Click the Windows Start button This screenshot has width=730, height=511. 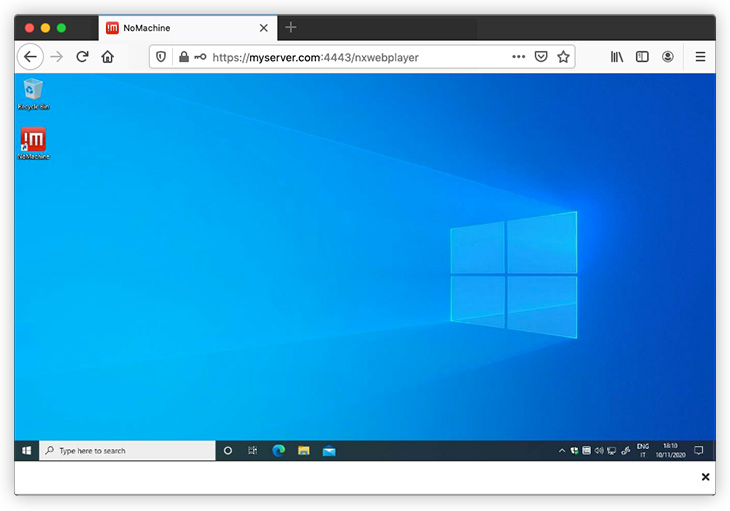point(26,451)
